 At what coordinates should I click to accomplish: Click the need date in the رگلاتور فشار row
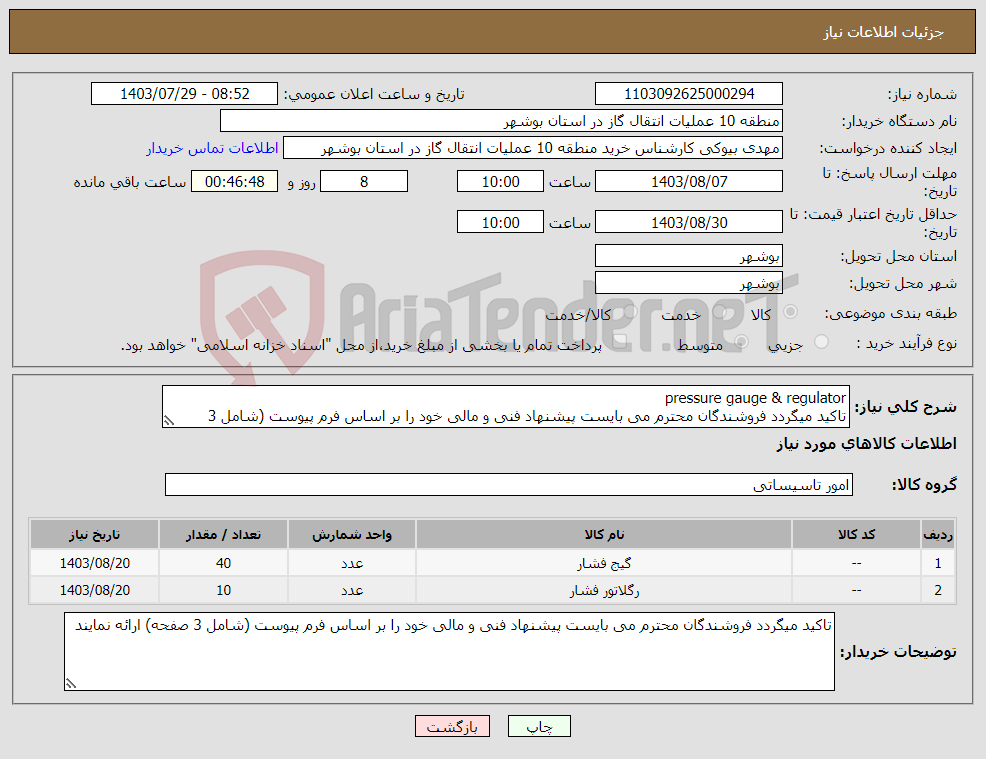tap(94, 590)
